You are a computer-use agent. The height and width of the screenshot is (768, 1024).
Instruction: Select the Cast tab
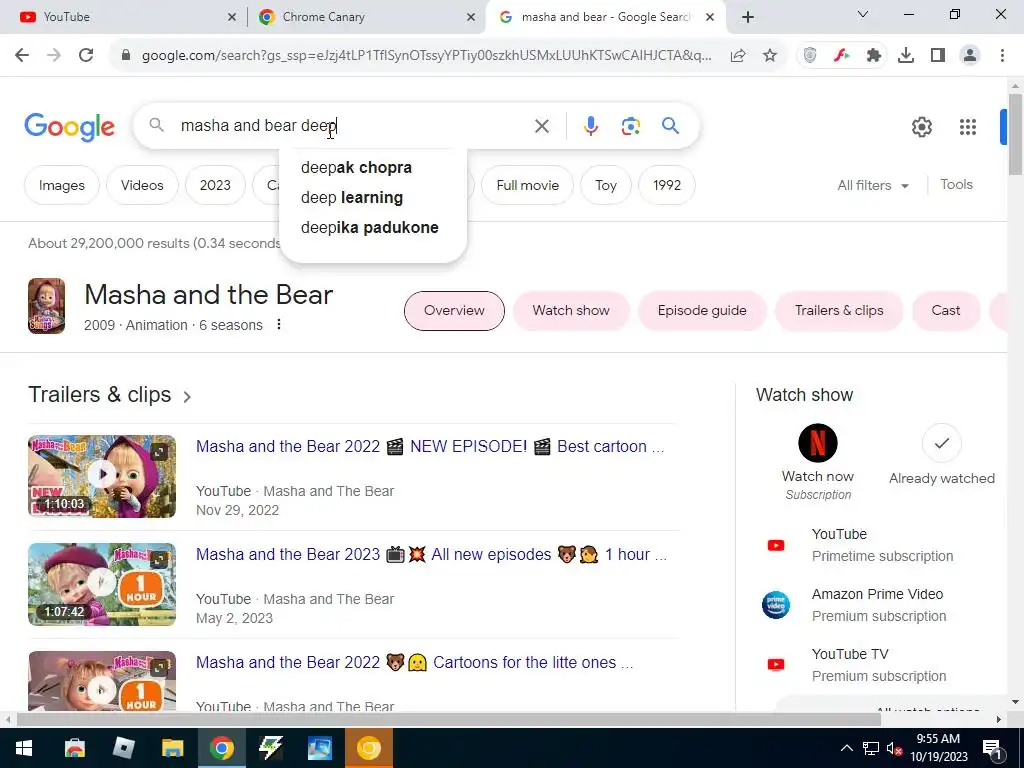pyautogui.click(x=946, y=311)
